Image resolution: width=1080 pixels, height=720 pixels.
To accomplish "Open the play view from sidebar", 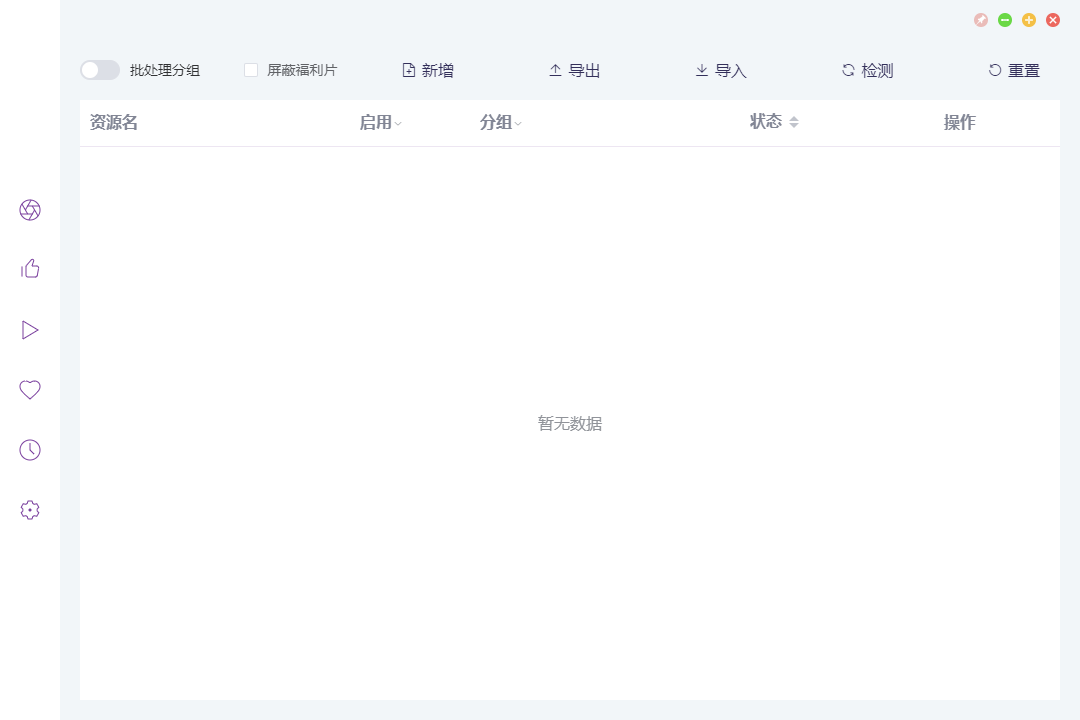I will [30, 330].
